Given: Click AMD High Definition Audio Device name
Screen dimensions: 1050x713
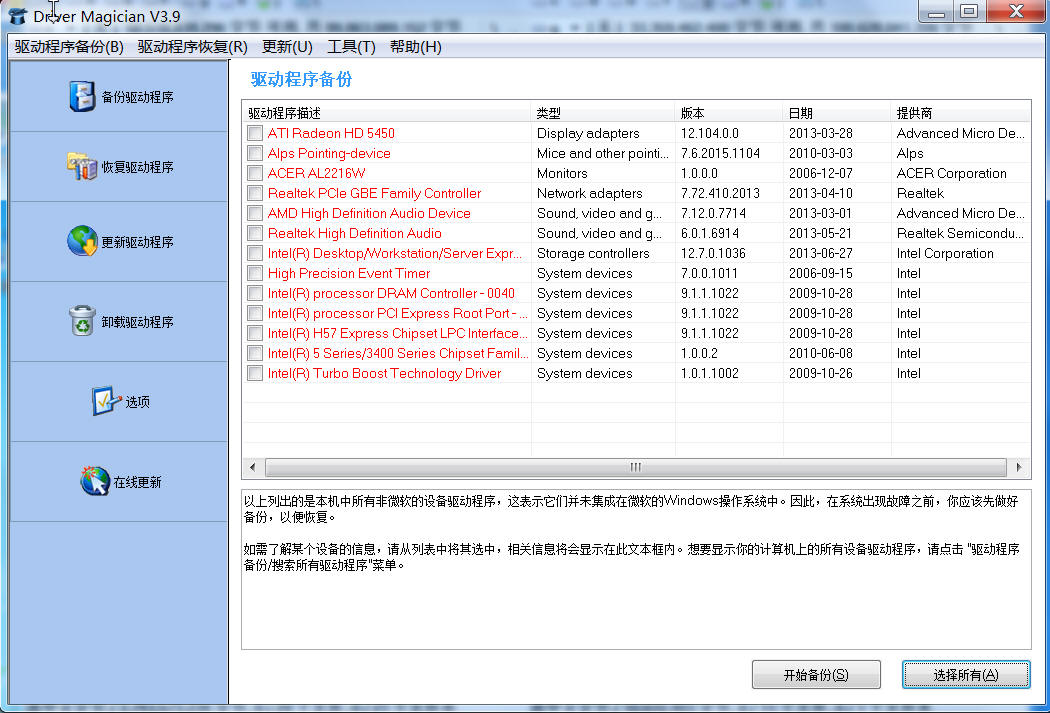Looking at the screenshot, I should (x=369, y=214).
